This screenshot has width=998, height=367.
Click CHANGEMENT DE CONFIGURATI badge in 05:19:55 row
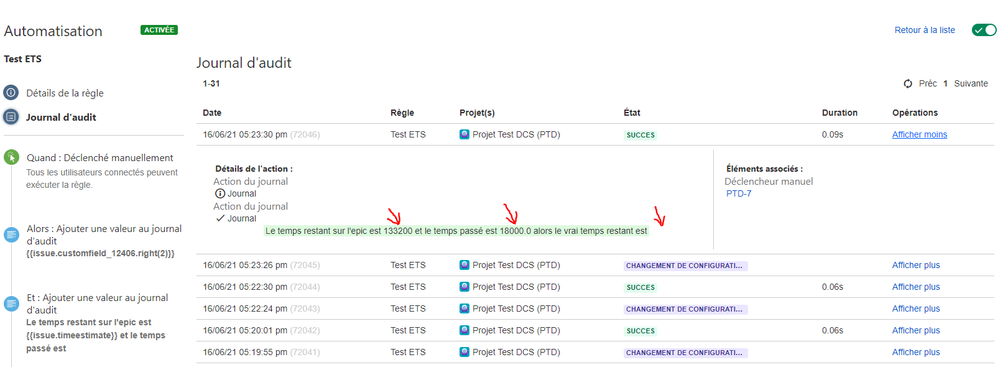685,352
